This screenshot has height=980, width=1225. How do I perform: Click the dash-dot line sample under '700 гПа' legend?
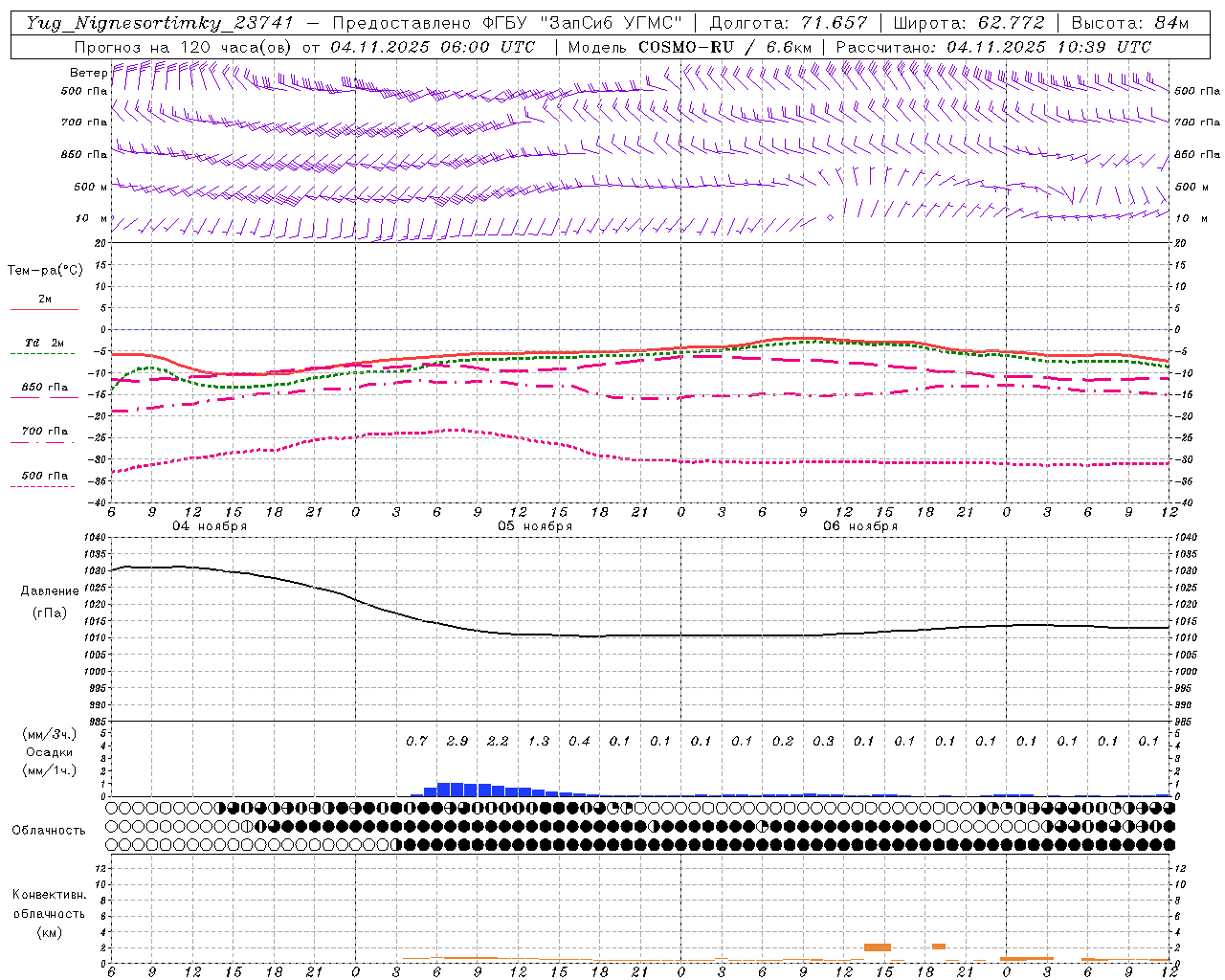pyautogui.click(x=44, y=443)
